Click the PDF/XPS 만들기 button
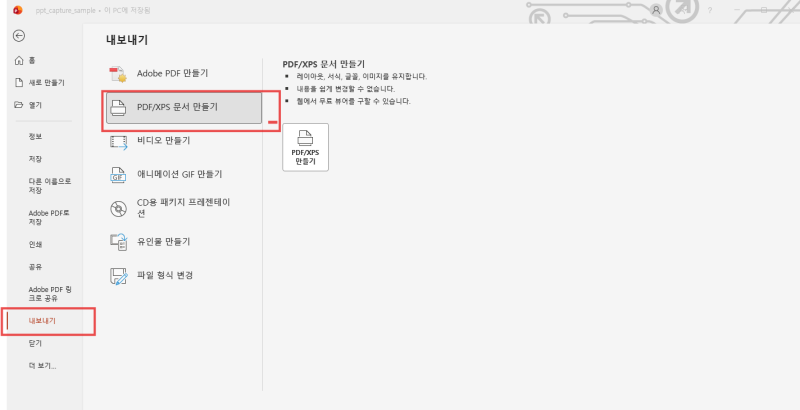 (306, 147)
